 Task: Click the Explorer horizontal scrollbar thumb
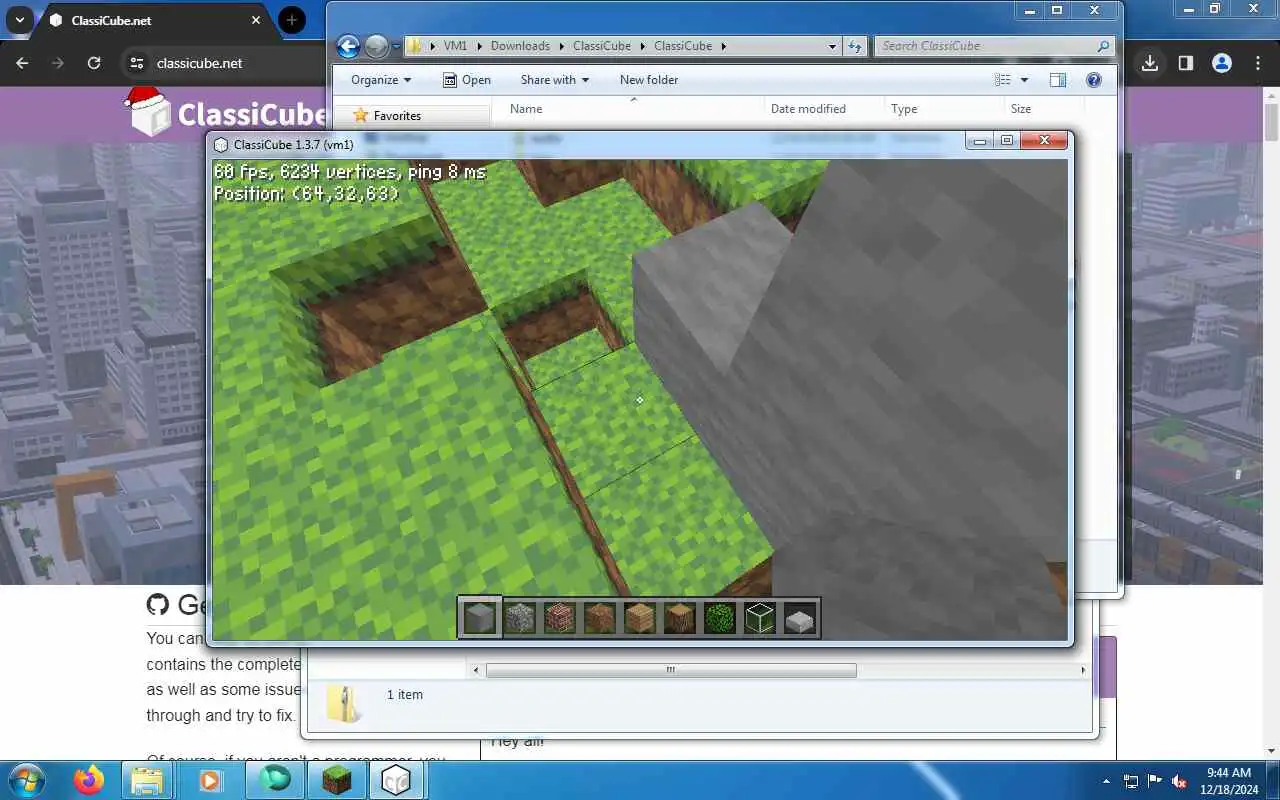[671, 670]
